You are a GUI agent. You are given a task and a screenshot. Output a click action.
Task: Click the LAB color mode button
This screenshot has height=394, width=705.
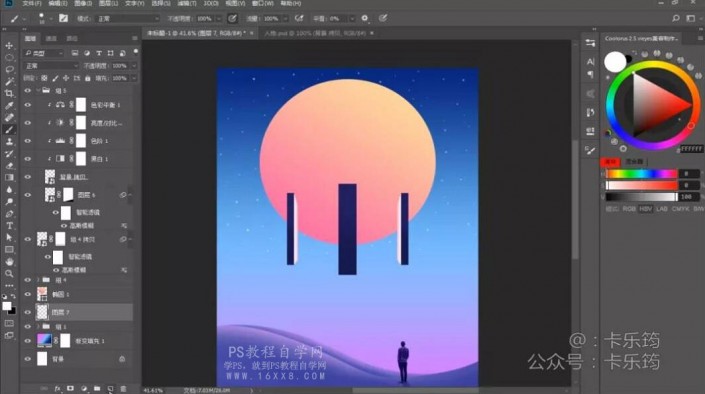pyautogui.click(x=662, y=209)
